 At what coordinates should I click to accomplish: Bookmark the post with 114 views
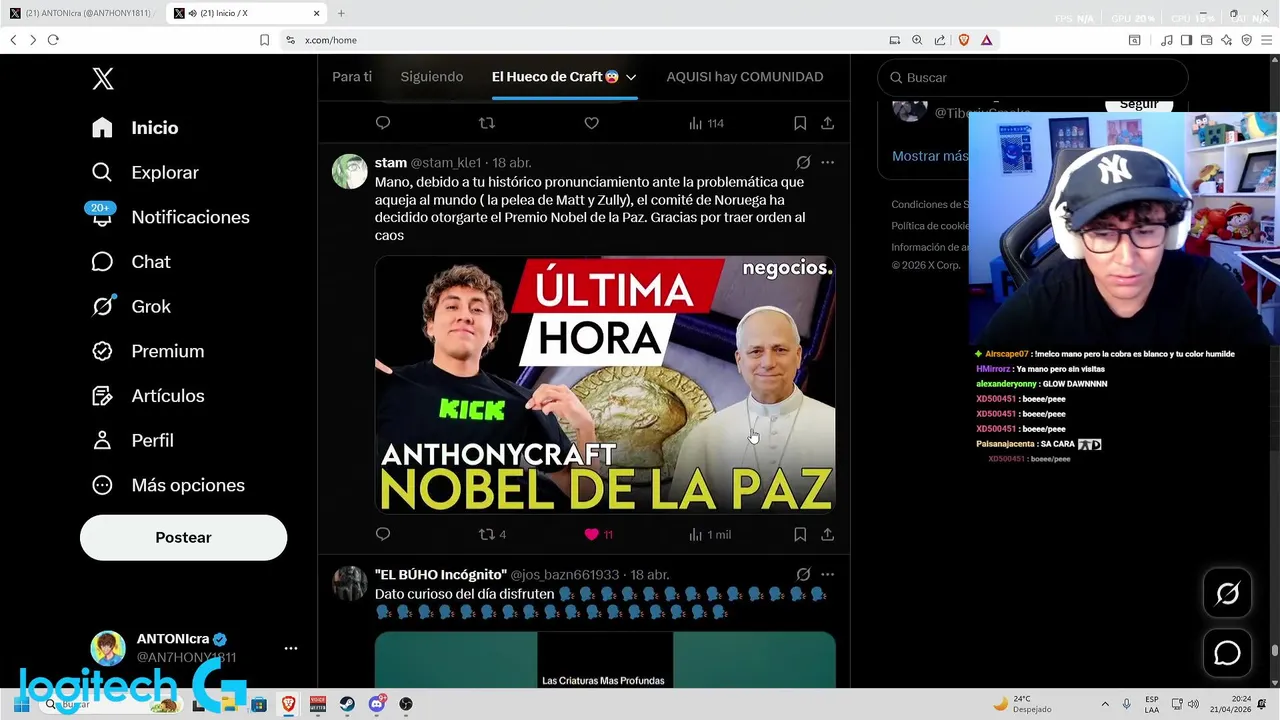pyautogui.click(x=800, y=123)
